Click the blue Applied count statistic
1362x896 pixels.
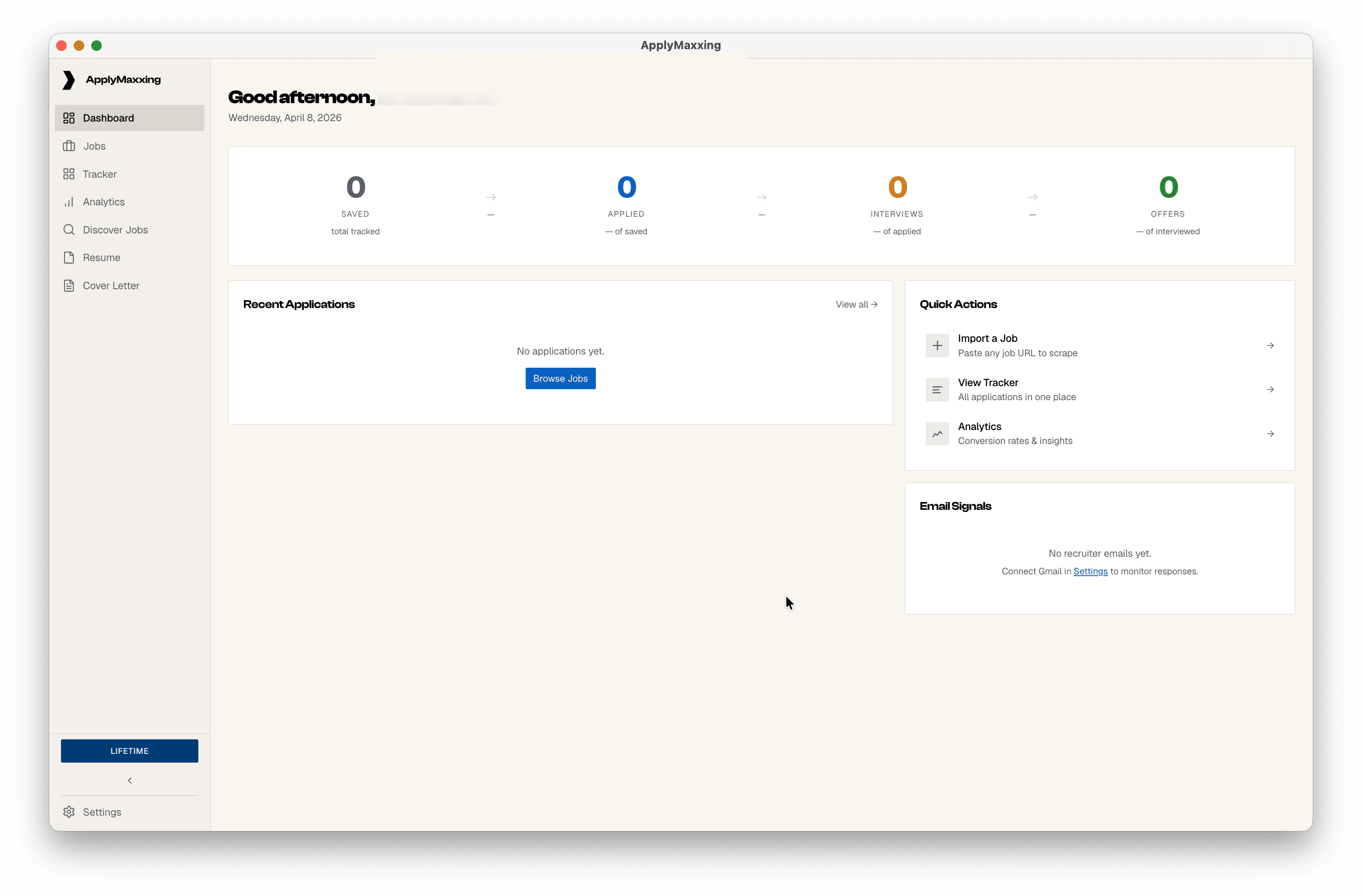click(627, 187)
